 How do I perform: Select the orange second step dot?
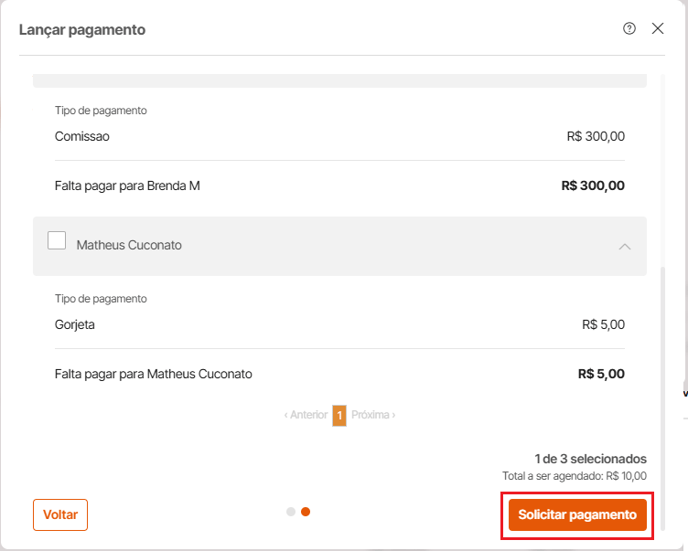click(x=306, y=512)
